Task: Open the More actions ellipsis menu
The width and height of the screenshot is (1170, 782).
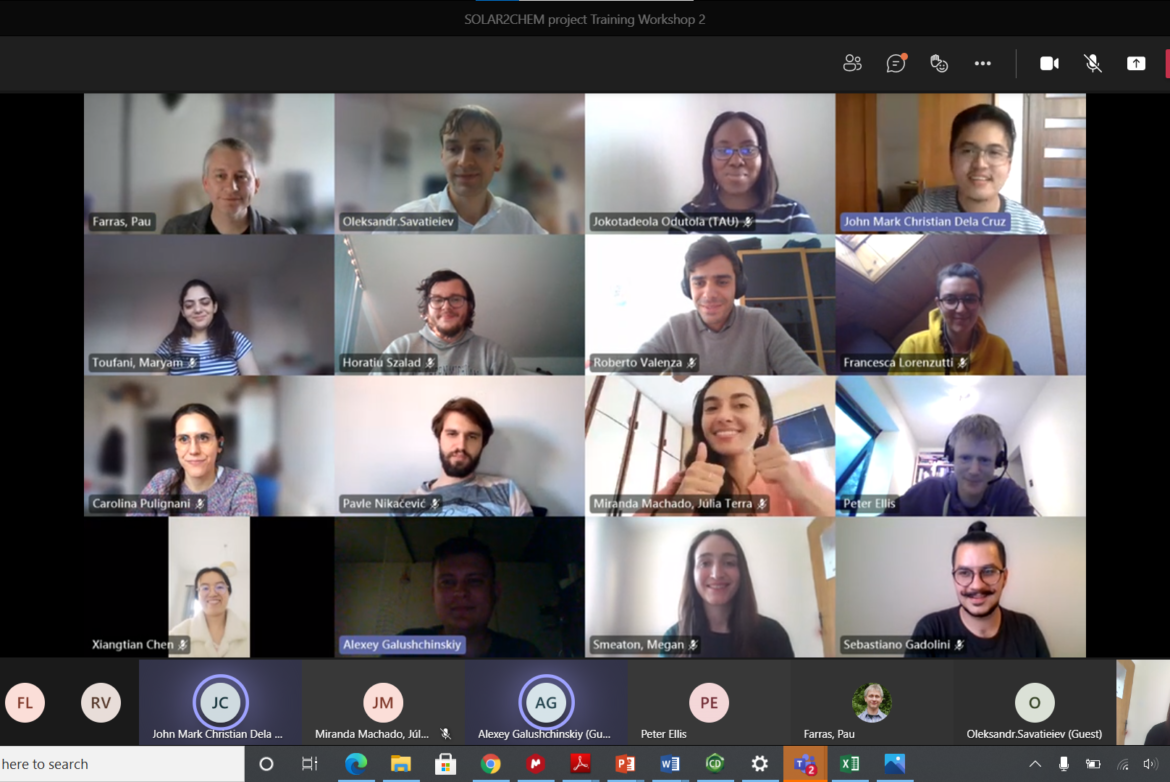Action: (983, 63)
